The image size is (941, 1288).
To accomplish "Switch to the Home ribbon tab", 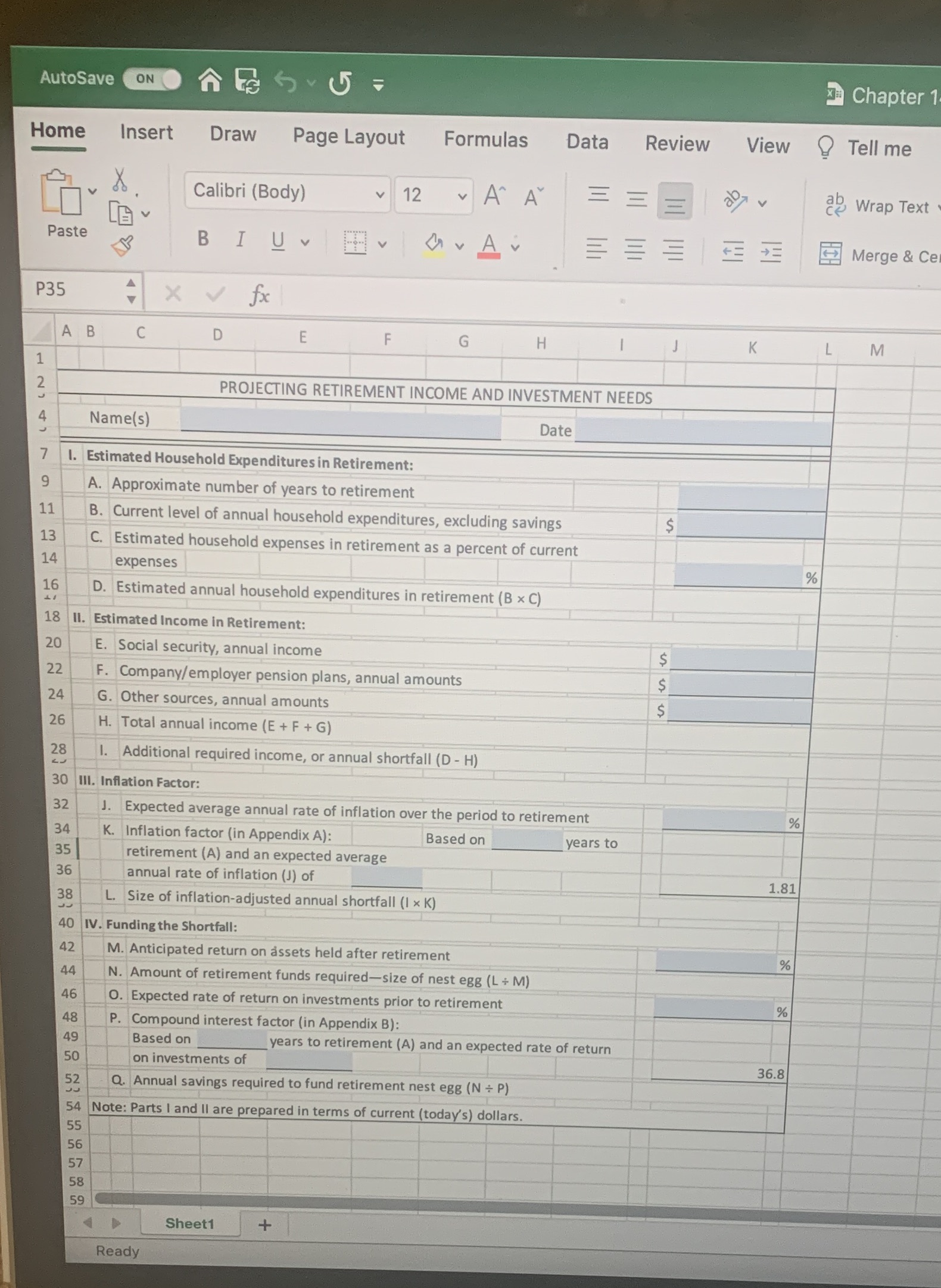I will [x=58, y=130].
